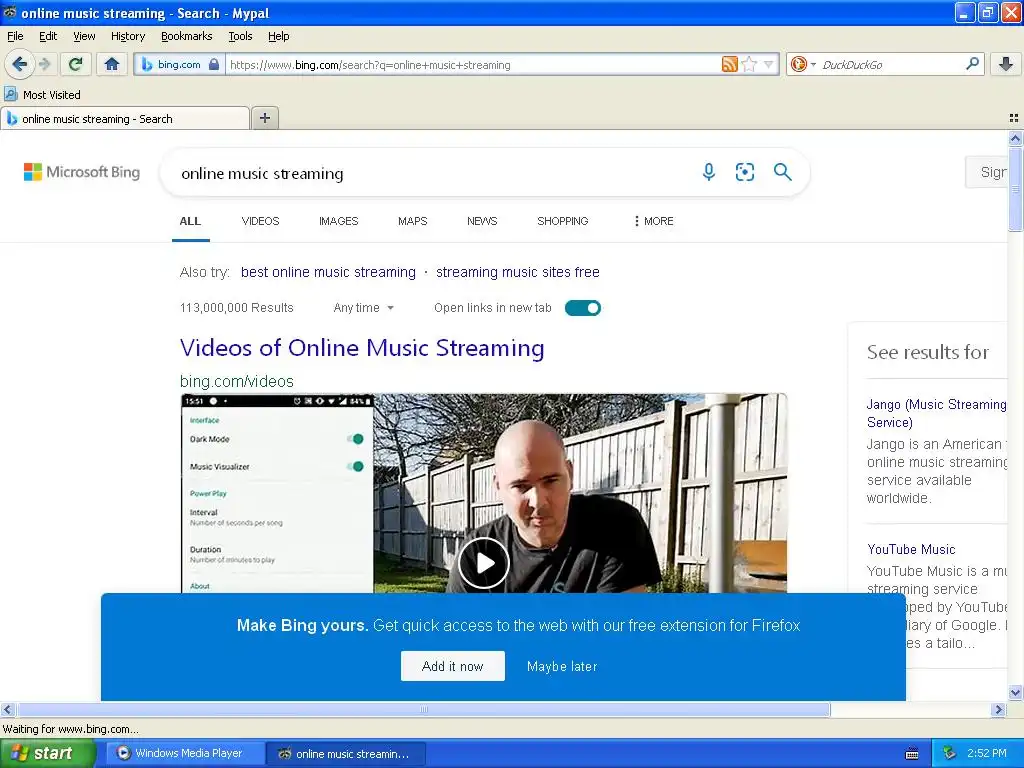
Task: Start voice search with the microphone icon
Action: pyautogui.click(x=709, y=172)
